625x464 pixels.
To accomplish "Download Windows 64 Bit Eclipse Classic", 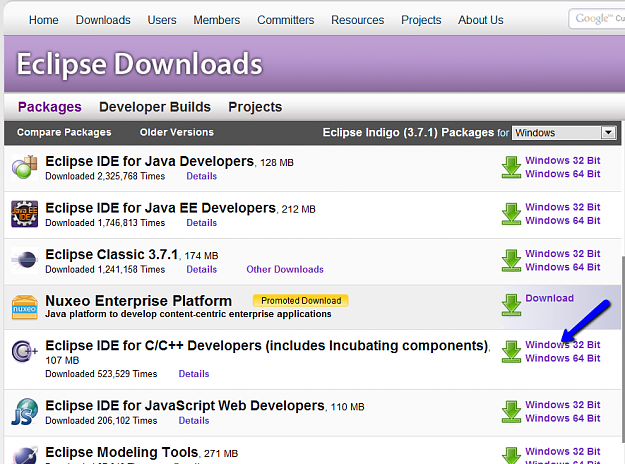I will pyautogui.click(x=563, y=267).
